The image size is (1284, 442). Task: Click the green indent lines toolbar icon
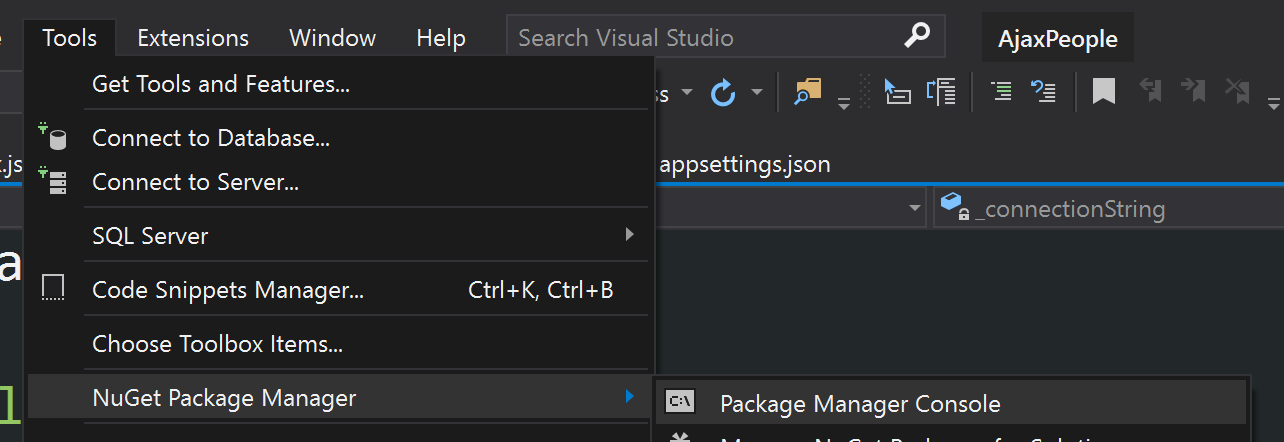pos(1001,92)
